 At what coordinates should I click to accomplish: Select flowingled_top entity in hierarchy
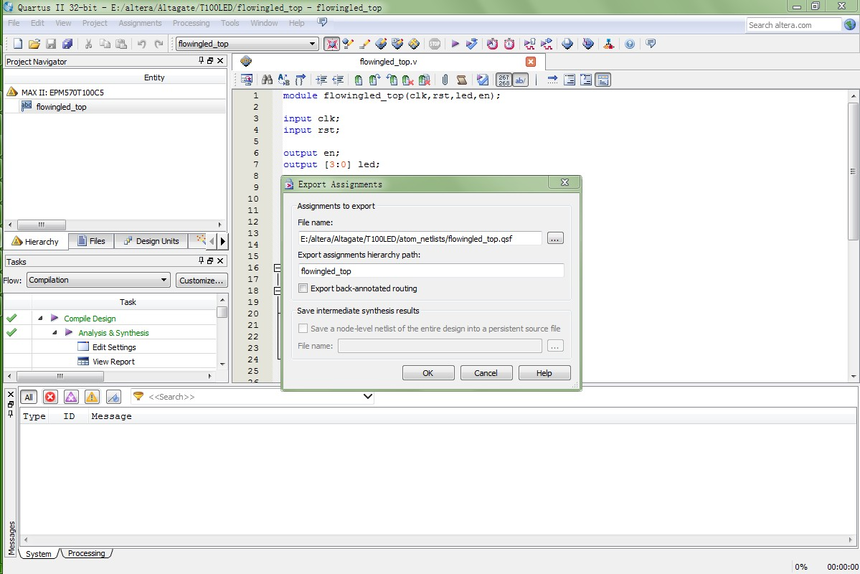tap(61, 107)
